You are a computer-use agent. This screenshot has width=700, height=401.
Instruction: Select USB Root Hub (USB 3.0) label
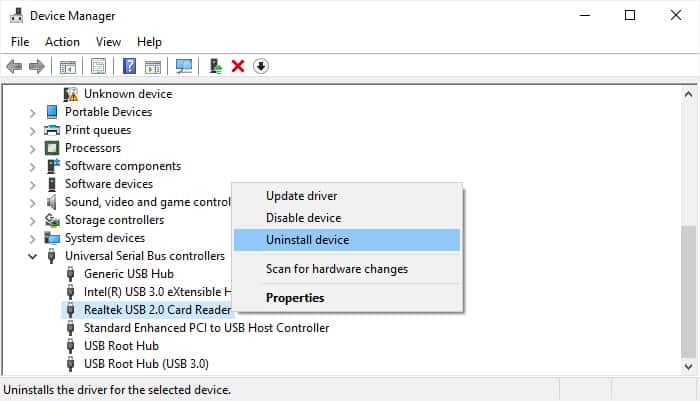[146, 363]
